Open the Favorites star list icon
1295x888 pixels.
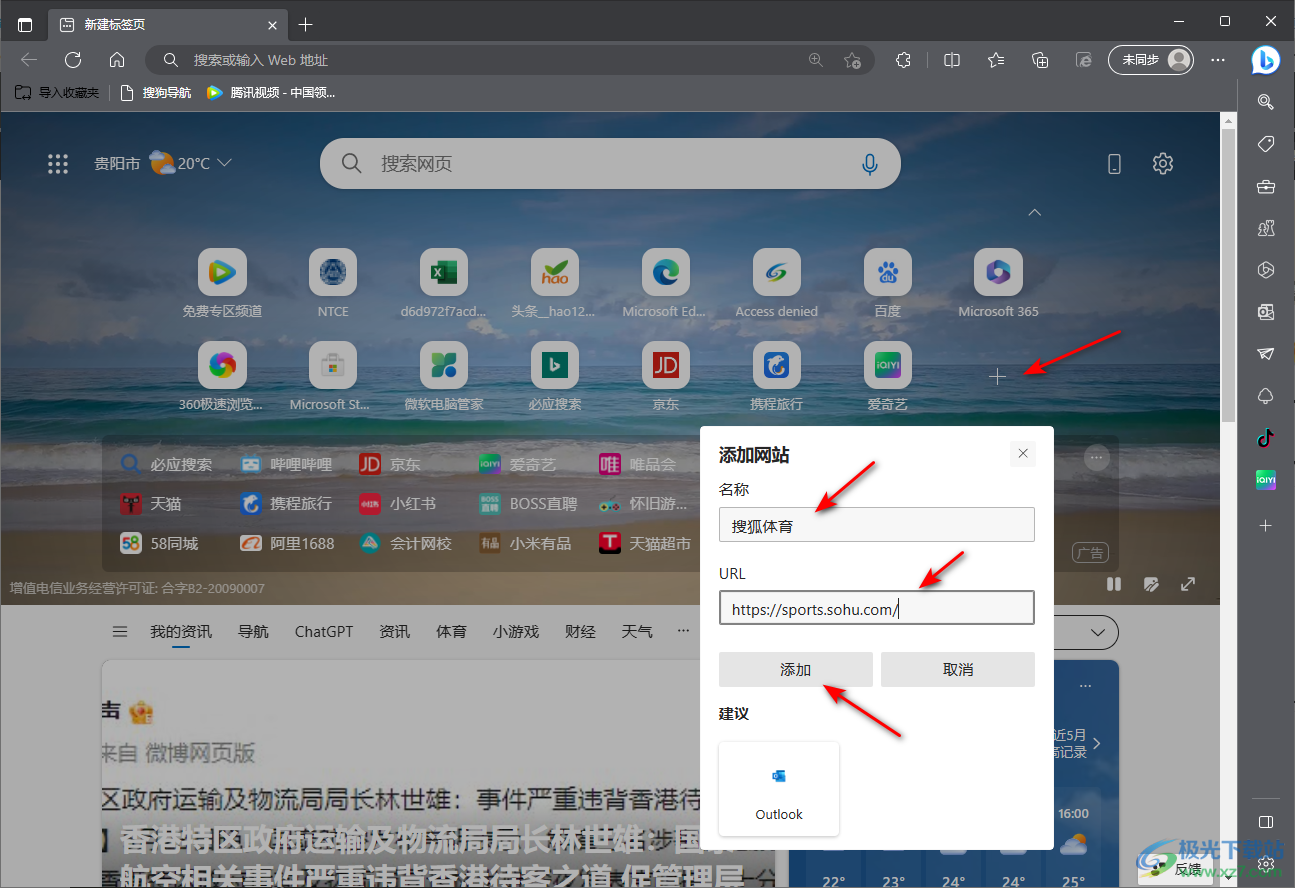(996, 60)
